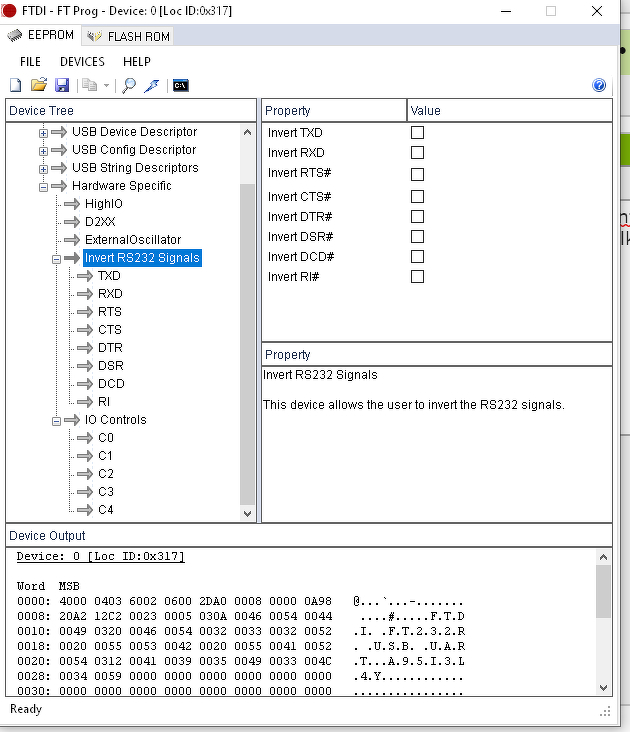Select the TXD tree item
This screenshot has width=630, height=732.
coord(109,276)
